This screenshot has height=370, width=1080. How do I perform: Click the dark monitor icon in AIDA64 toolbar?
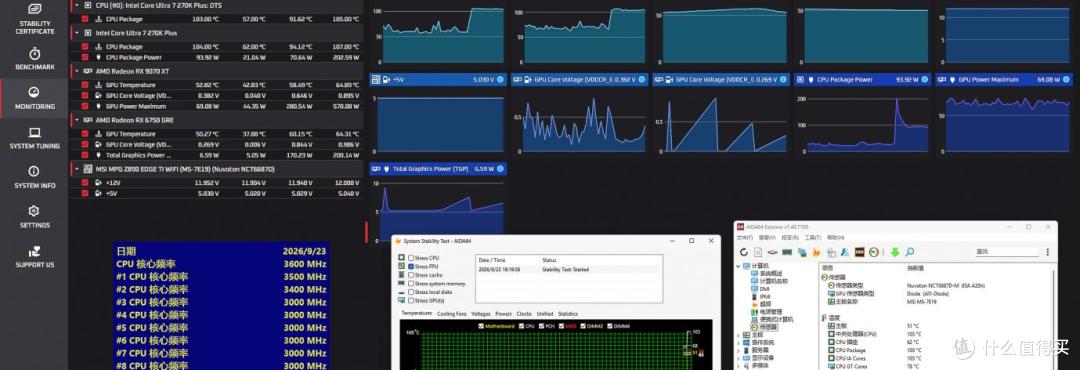[x=859, y=252]
